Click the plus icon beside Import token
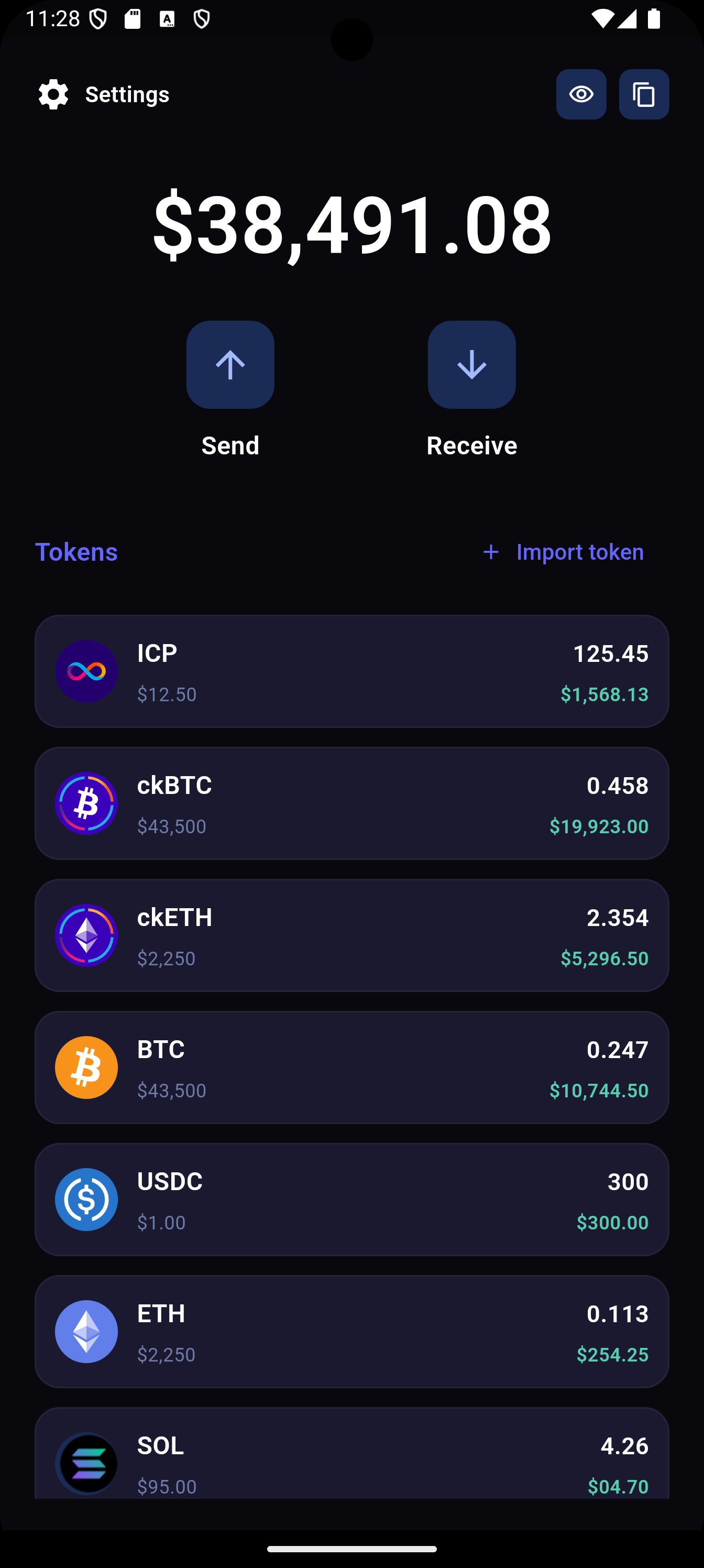This screenshot has height=1568, width=704. pyautogui.click(x=491, y=552)
